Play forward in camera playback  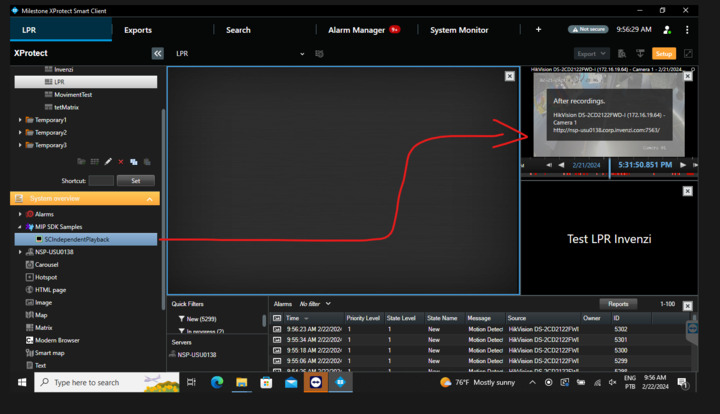coord(683,165)
